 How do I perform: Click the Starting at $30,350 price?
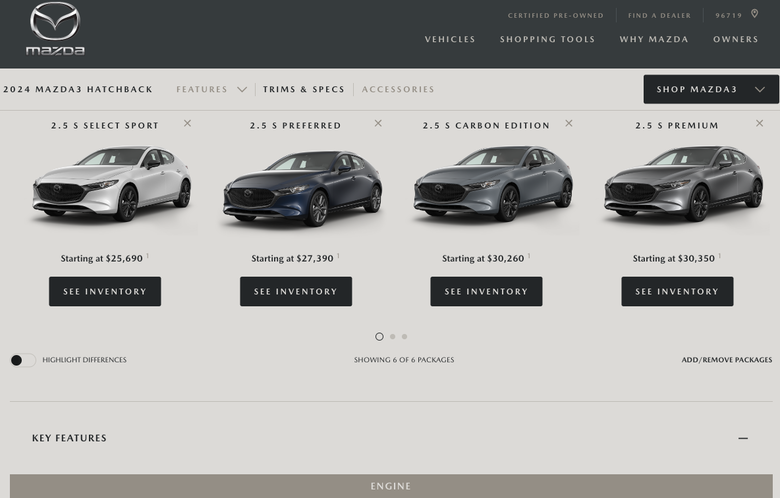point(674,259)
